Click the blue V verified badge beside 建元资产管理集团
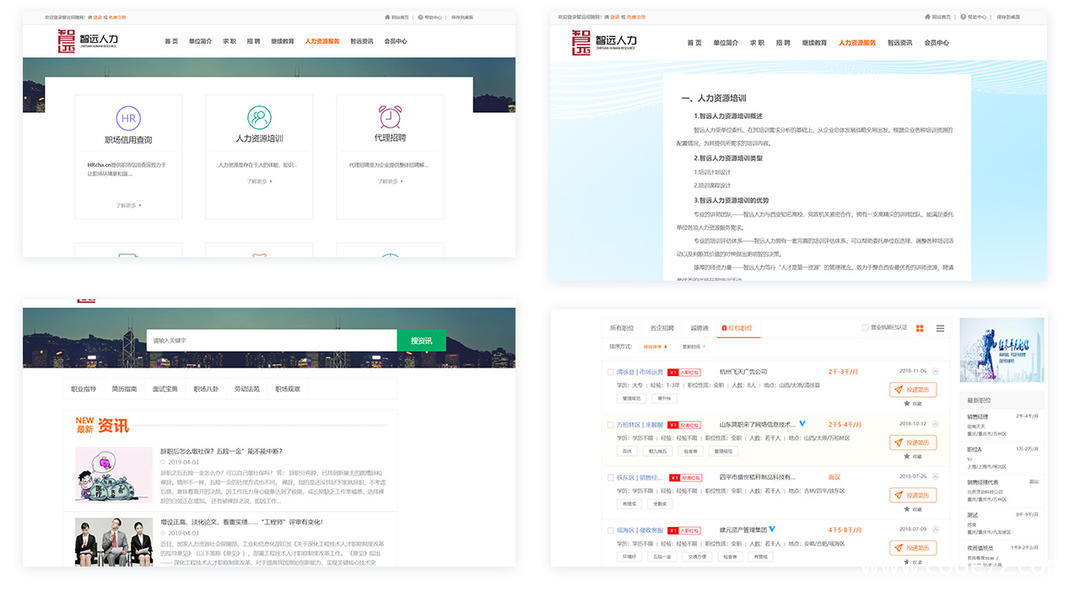The image size is (1080, 591). point(772,529)
